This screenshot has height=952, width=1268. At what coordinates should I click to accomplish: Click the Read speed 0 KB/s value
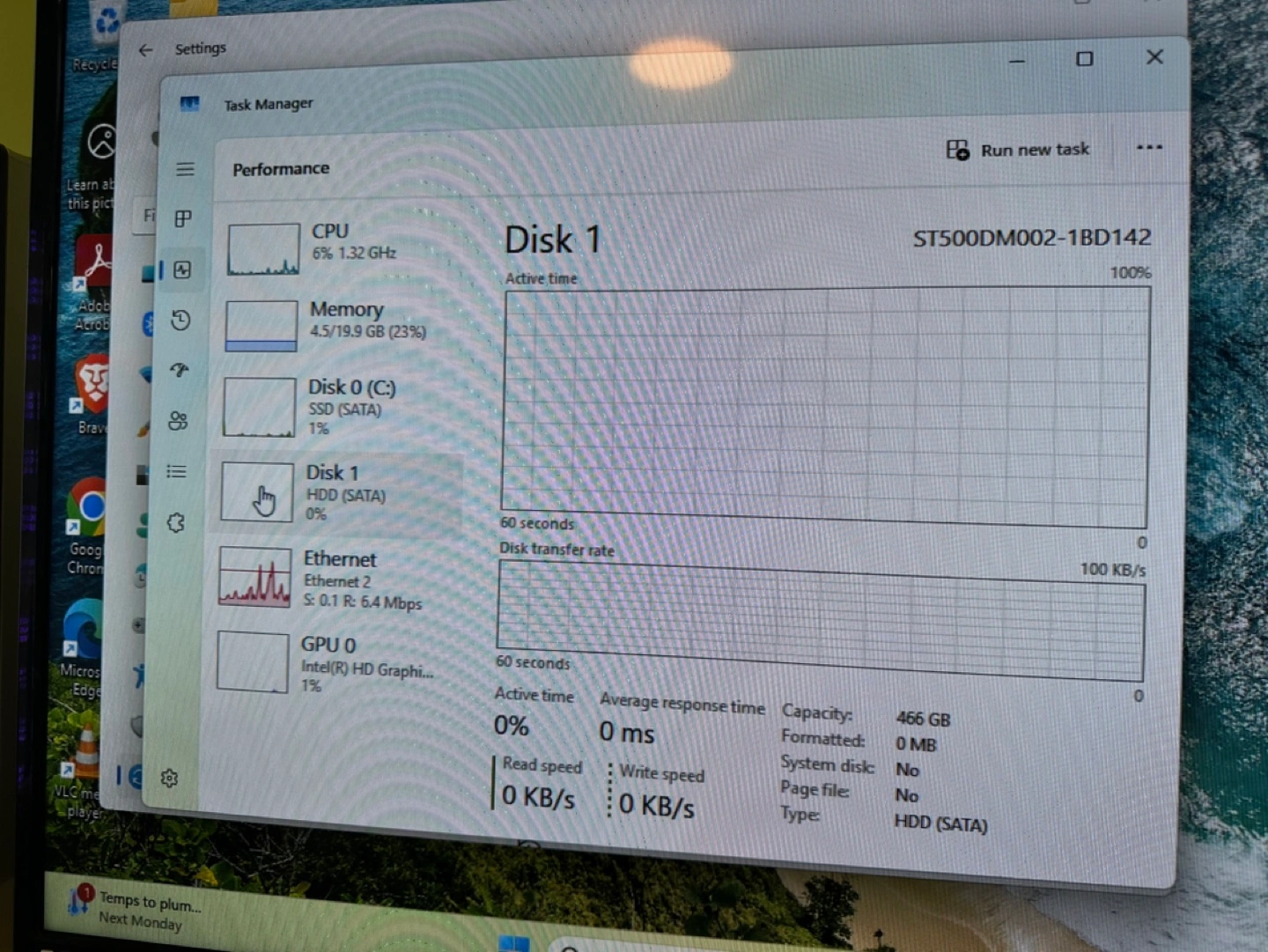click(x=538, y=797)
